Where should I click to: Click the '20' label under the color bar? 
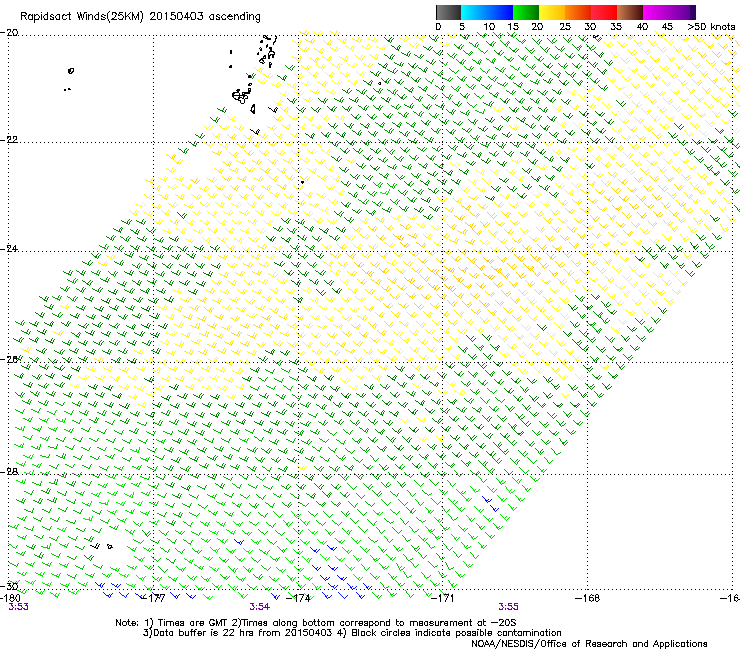click(x=537, y=27)
